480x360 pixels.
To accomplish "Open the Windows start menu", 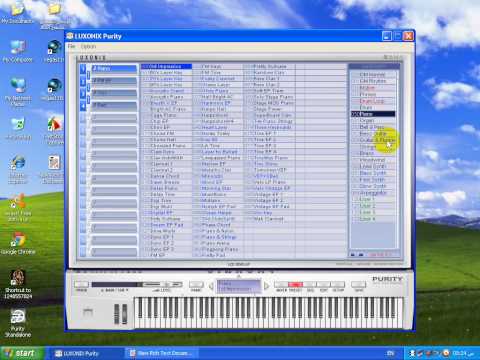I will (22, 353).
